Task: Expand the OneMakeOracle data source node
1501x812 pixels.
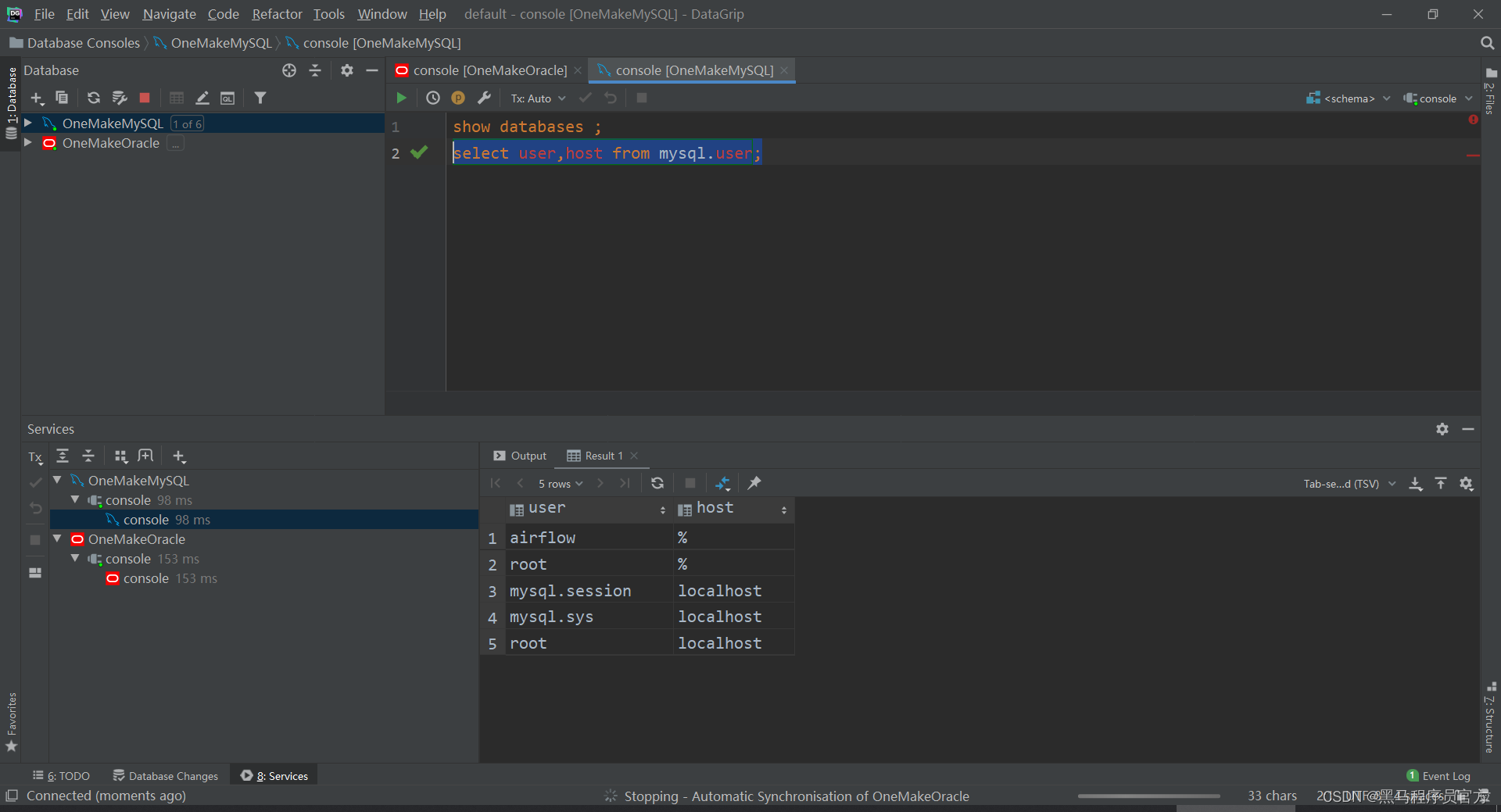Action: [28, 142]
